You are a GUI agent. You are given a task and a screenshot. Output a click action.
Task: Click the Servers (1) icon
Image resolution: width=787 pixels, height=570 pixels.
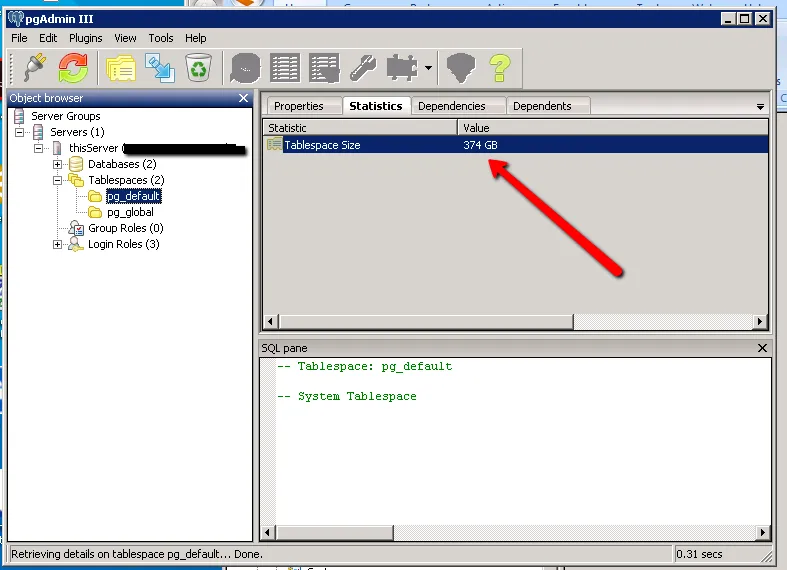[38, 132]
